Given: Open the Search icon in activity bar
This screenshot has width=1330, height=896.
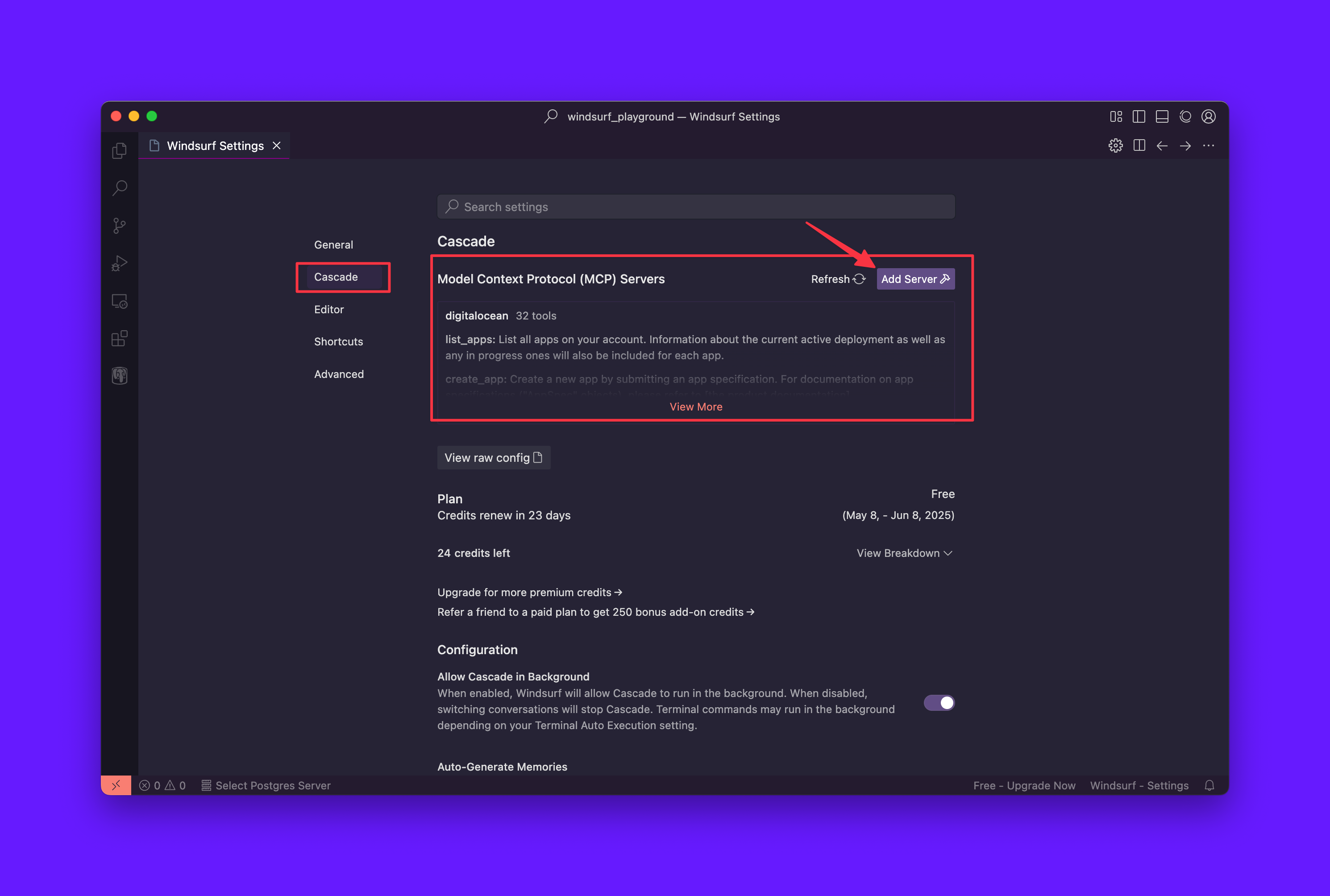Looking at the screenshot, I should tap(120, 188).
